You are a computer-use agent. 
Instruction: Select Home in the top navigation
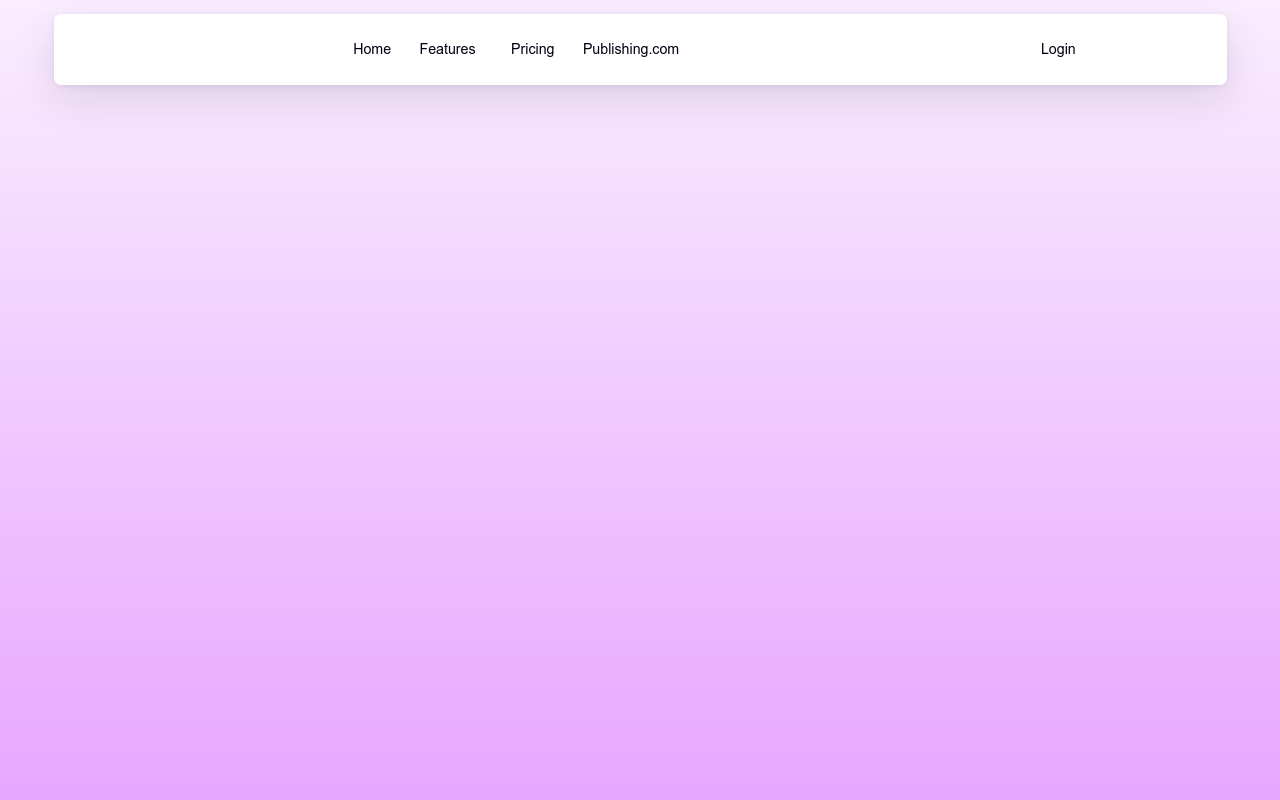[371, 49]
